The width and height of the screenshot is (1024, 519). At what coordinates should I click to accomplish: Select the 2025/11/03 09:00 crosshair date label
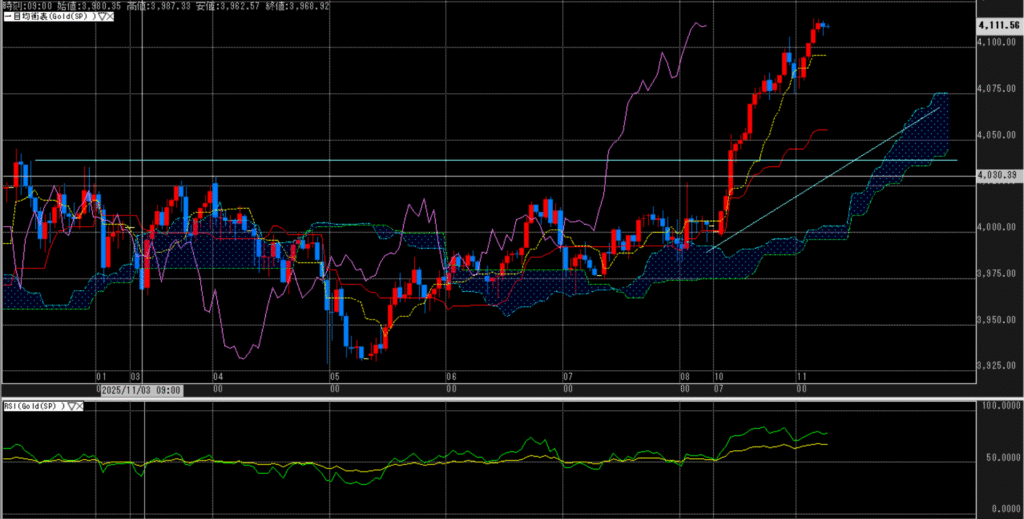point(142,388)
